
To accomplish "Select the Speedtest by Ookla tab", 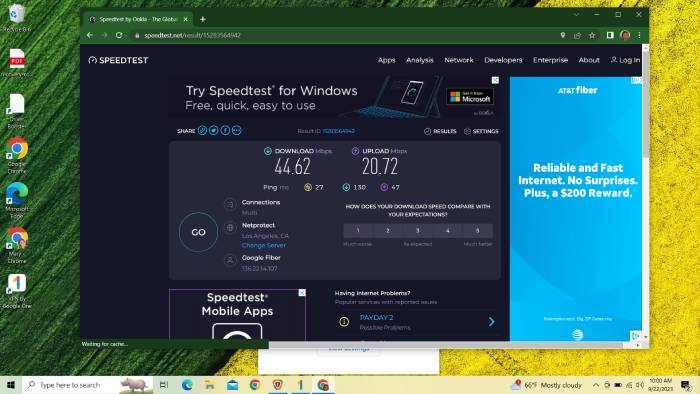I will 138,19.
